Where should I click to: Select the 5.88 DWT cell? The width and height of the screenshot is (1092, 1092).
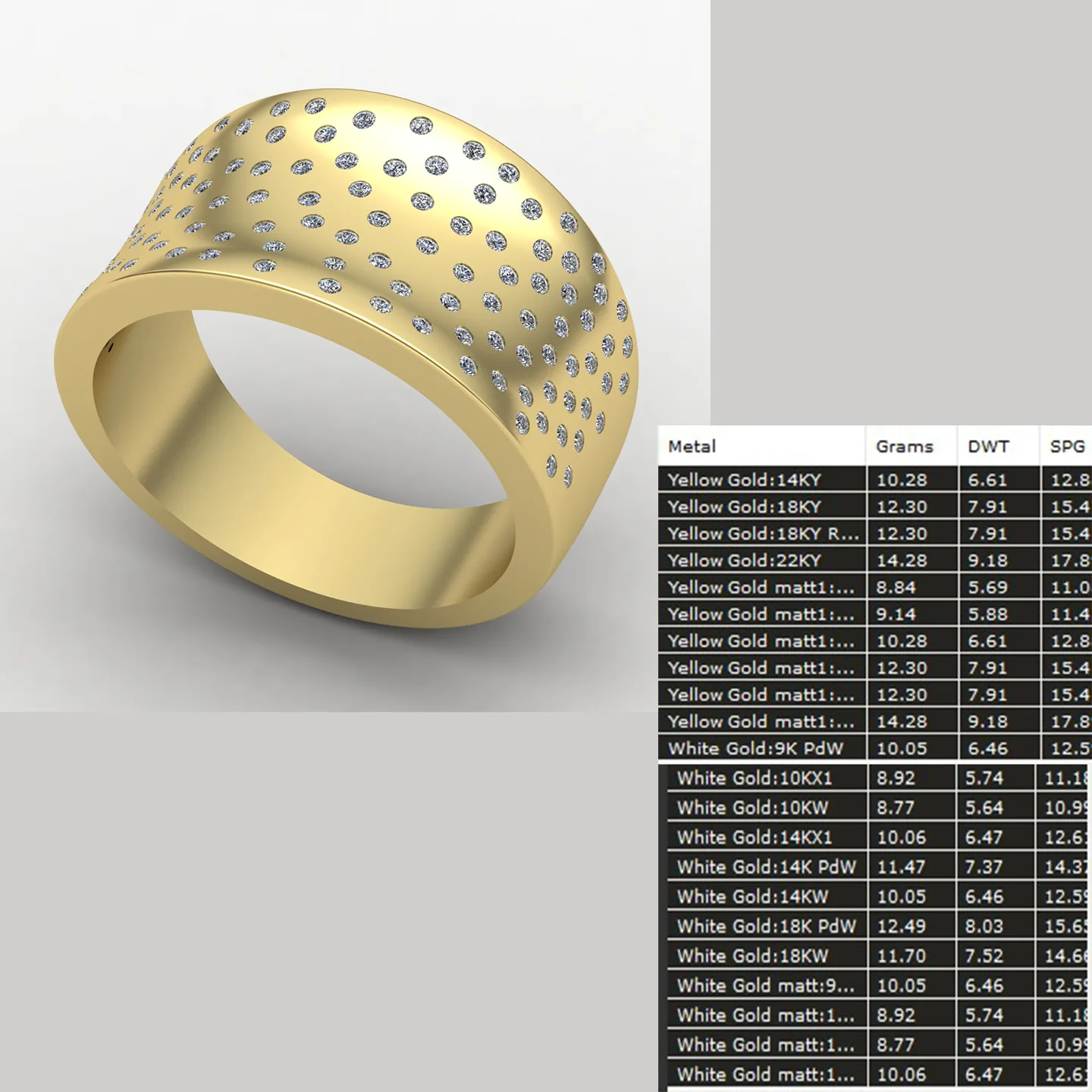click(987, 614)
